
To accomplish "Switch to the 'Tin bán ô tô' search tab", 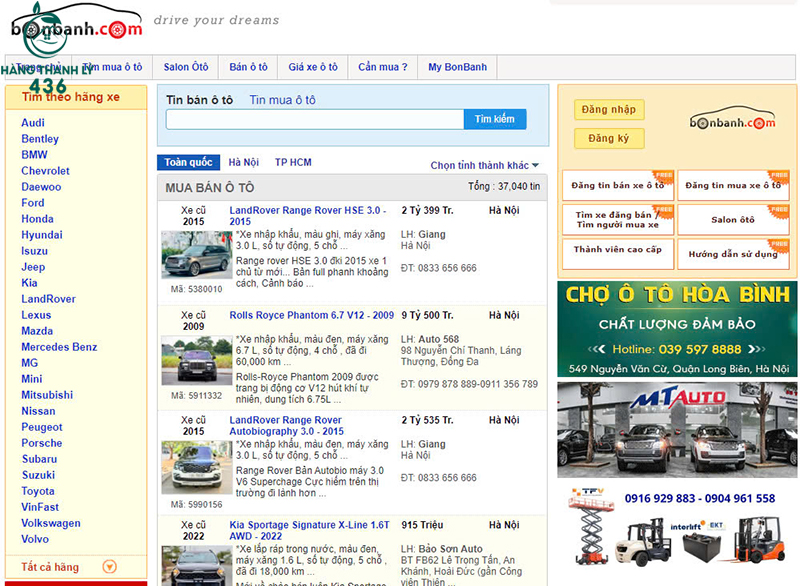I will (x=199, y=100).
